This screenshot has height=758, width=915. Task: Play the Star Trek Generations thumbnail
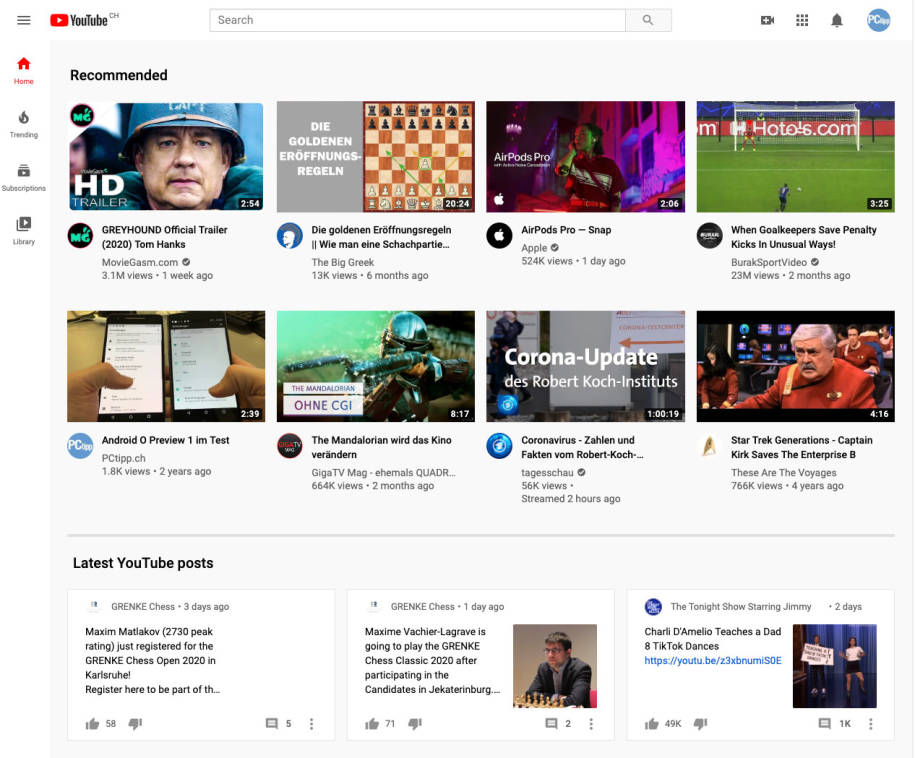coord(795,366)
